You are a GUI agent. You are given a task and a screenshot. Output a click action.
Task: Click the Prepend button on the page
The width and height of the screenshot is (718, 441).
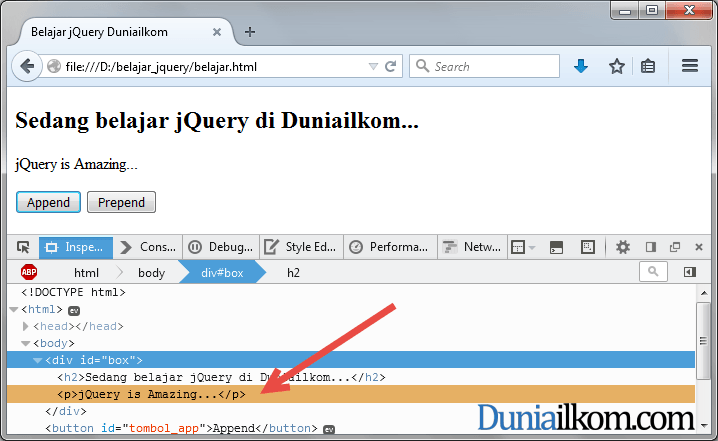(x=121, y=202)
